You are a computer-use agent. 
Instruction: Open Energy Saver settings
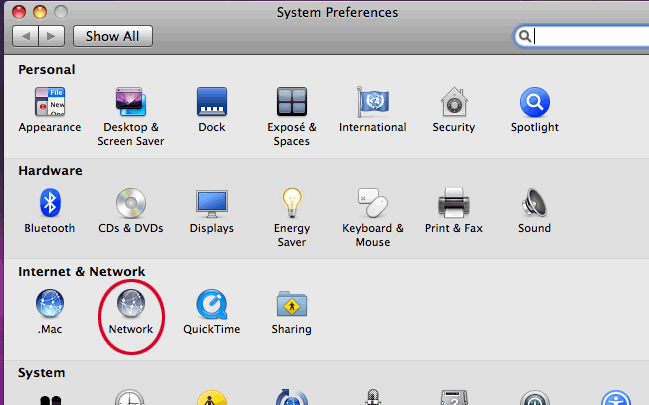292,204
